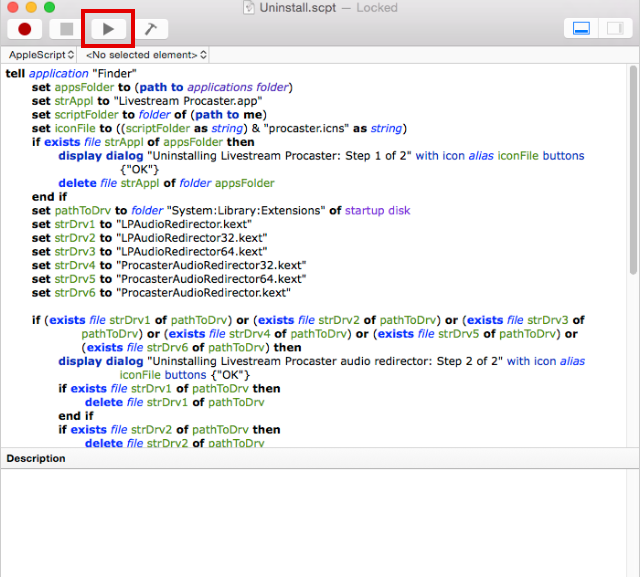Viewport: 640px width, 577px height.
Task: Click the line if exists file strDrv2
Action: (169, 430)
